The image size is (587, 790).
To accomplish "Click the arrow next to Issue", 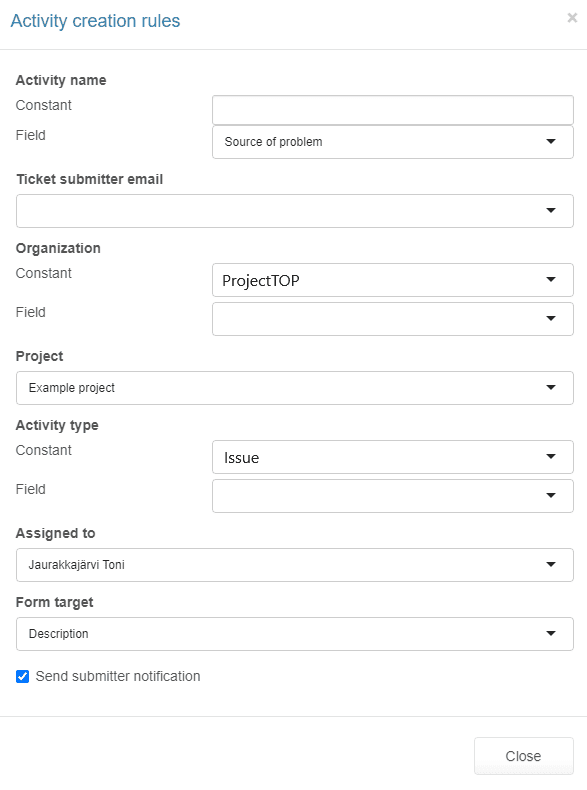I will (x=551, y=456).
